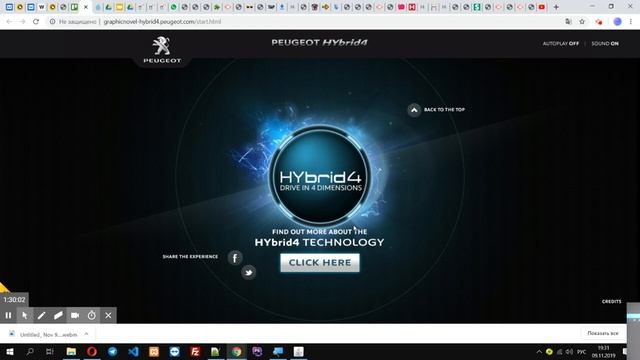Open the Chrome profile avatar

pyautogui.click(x=617, y=22)
